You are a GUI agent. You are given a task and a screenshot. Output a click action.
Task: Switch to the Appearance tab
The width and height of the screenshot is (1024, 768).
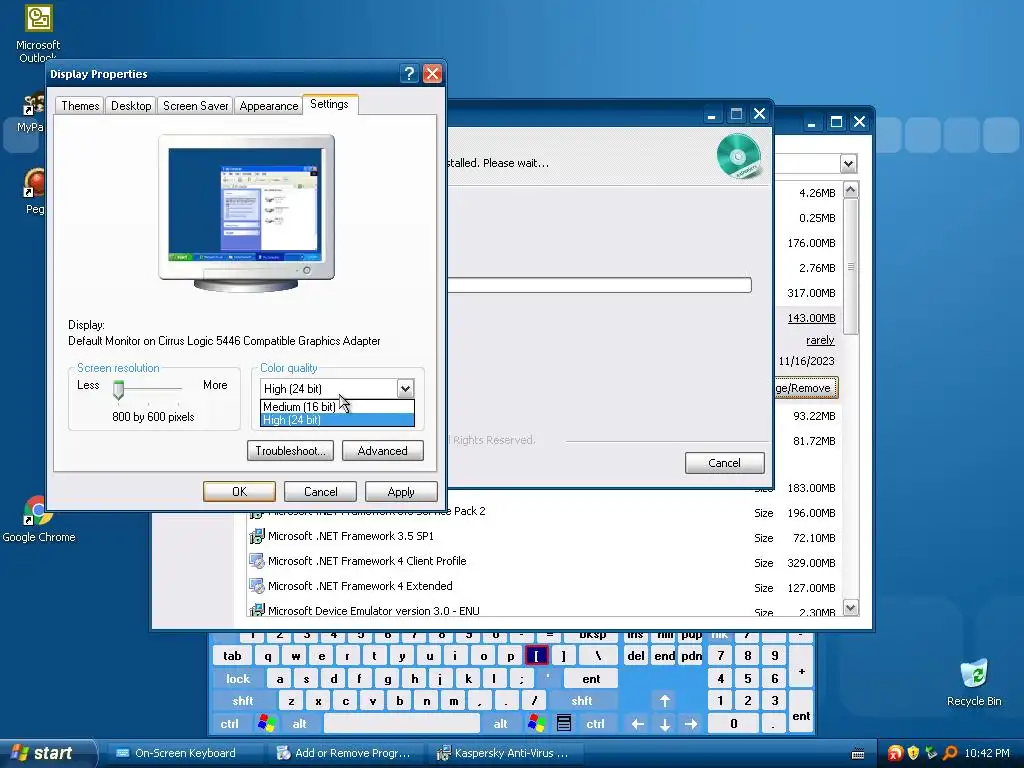point(268,106)
